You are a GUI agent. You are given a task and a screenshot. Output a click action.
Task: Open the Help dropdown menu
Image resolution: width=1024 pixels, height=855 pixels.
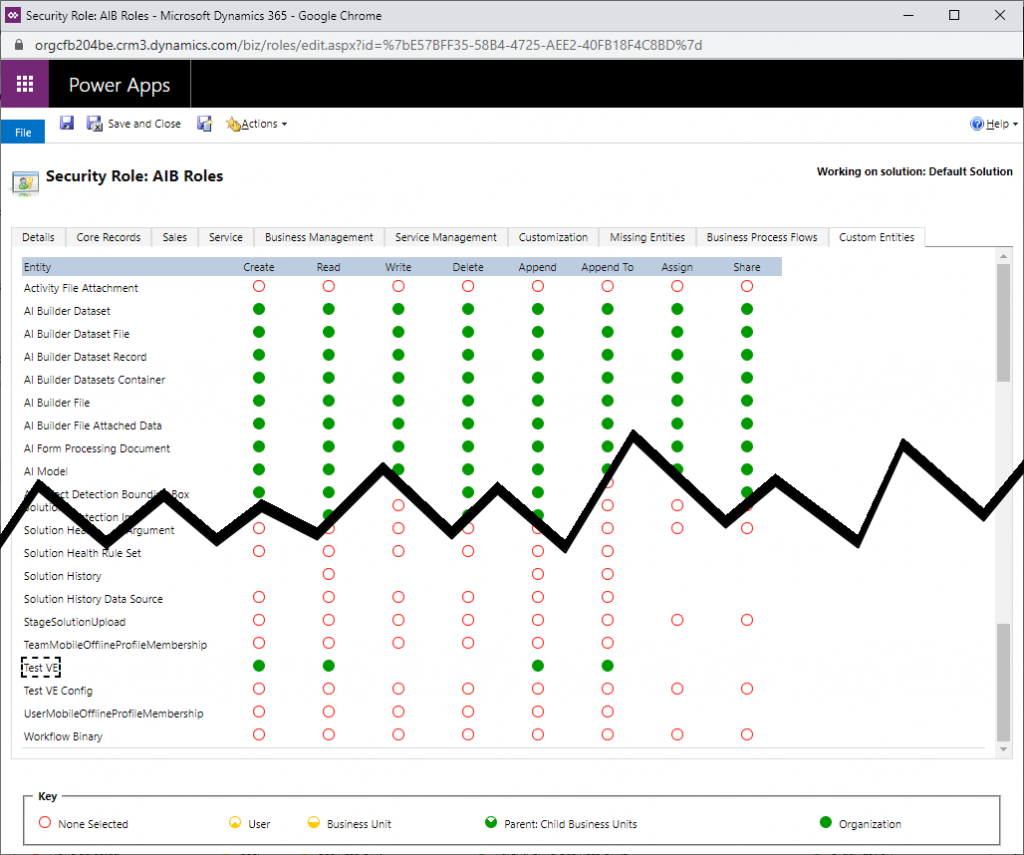tap(994, 124)
